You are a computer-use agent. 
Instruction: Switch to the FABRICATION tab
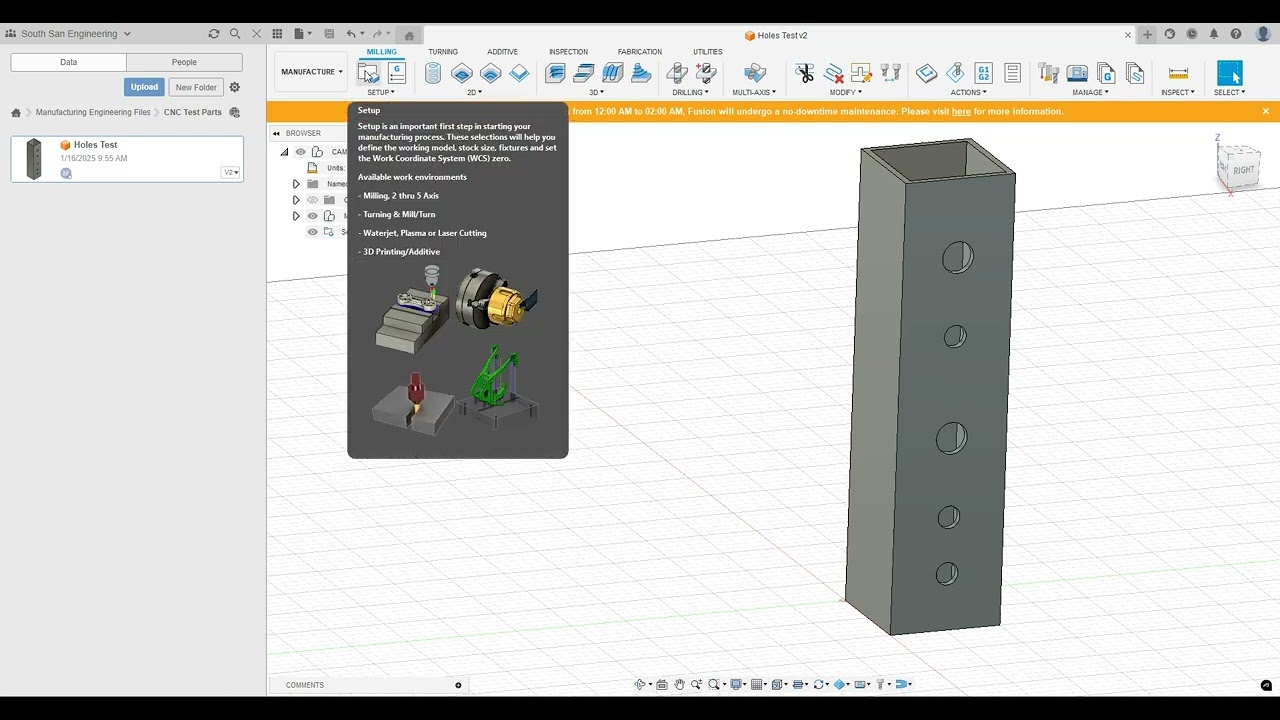pyautogui.click(x=640, y=52)
